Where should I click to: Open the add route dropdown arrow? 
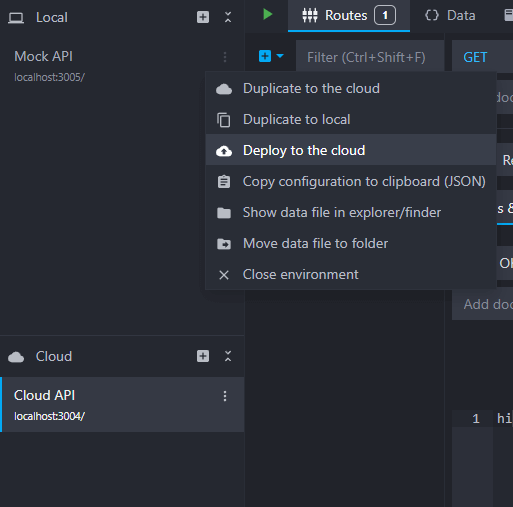coord(280,56)
